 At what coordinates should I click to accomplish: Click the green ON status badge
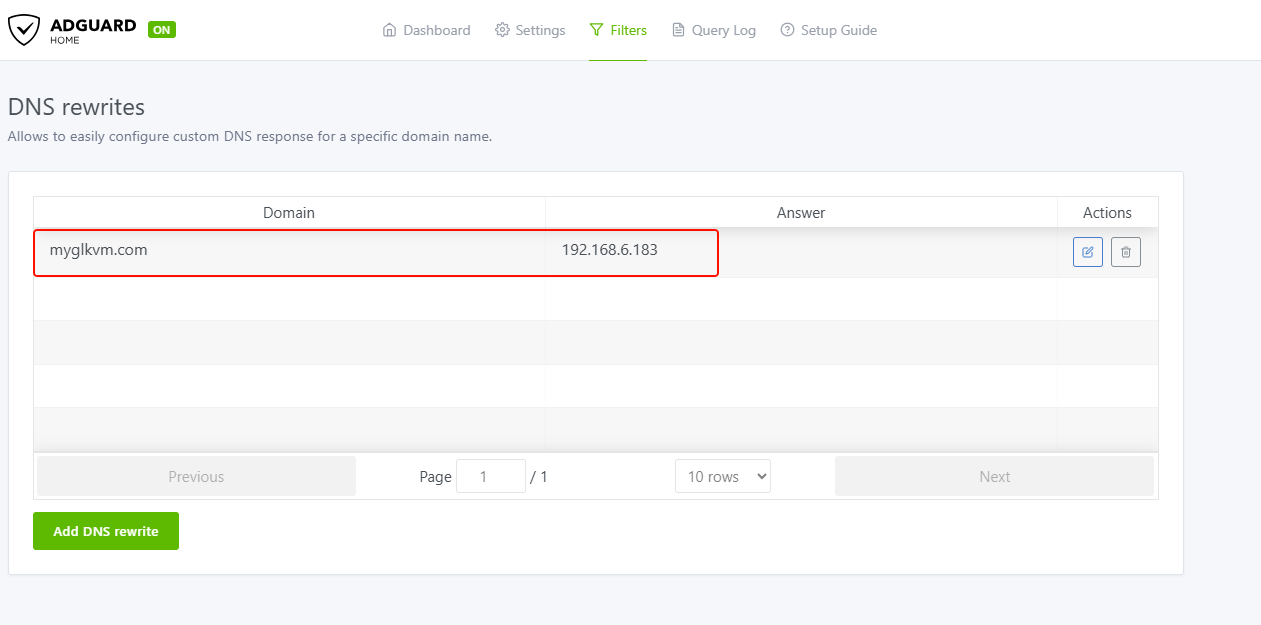coord(162,30)
